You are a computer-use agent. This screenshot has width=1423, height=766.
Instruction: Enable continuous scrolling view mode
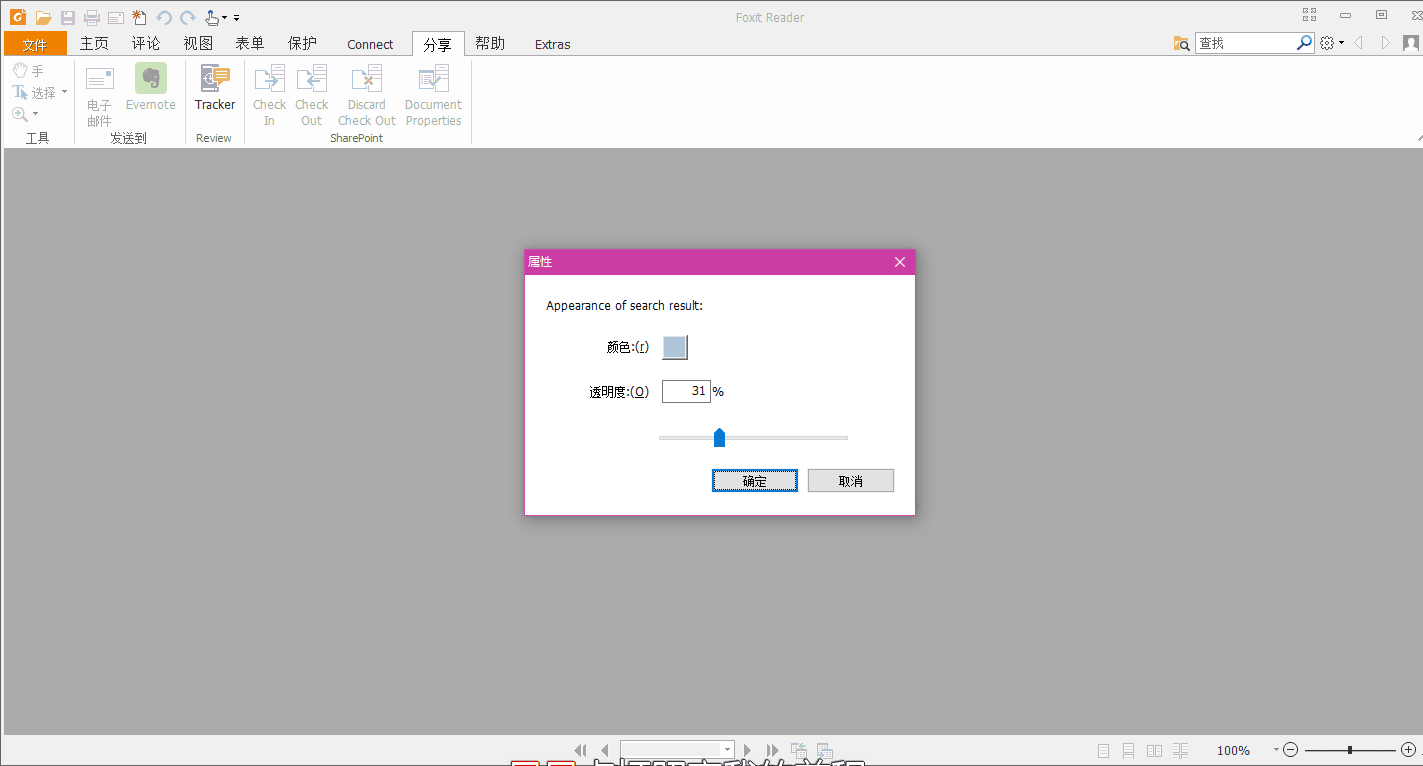(x=1128, y=750)
